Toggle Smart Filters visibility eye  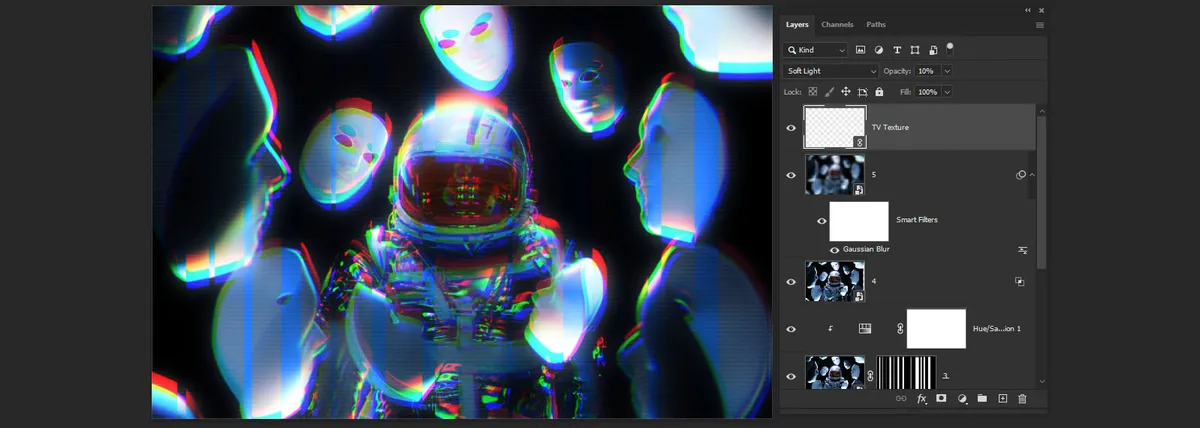[822, 221]
